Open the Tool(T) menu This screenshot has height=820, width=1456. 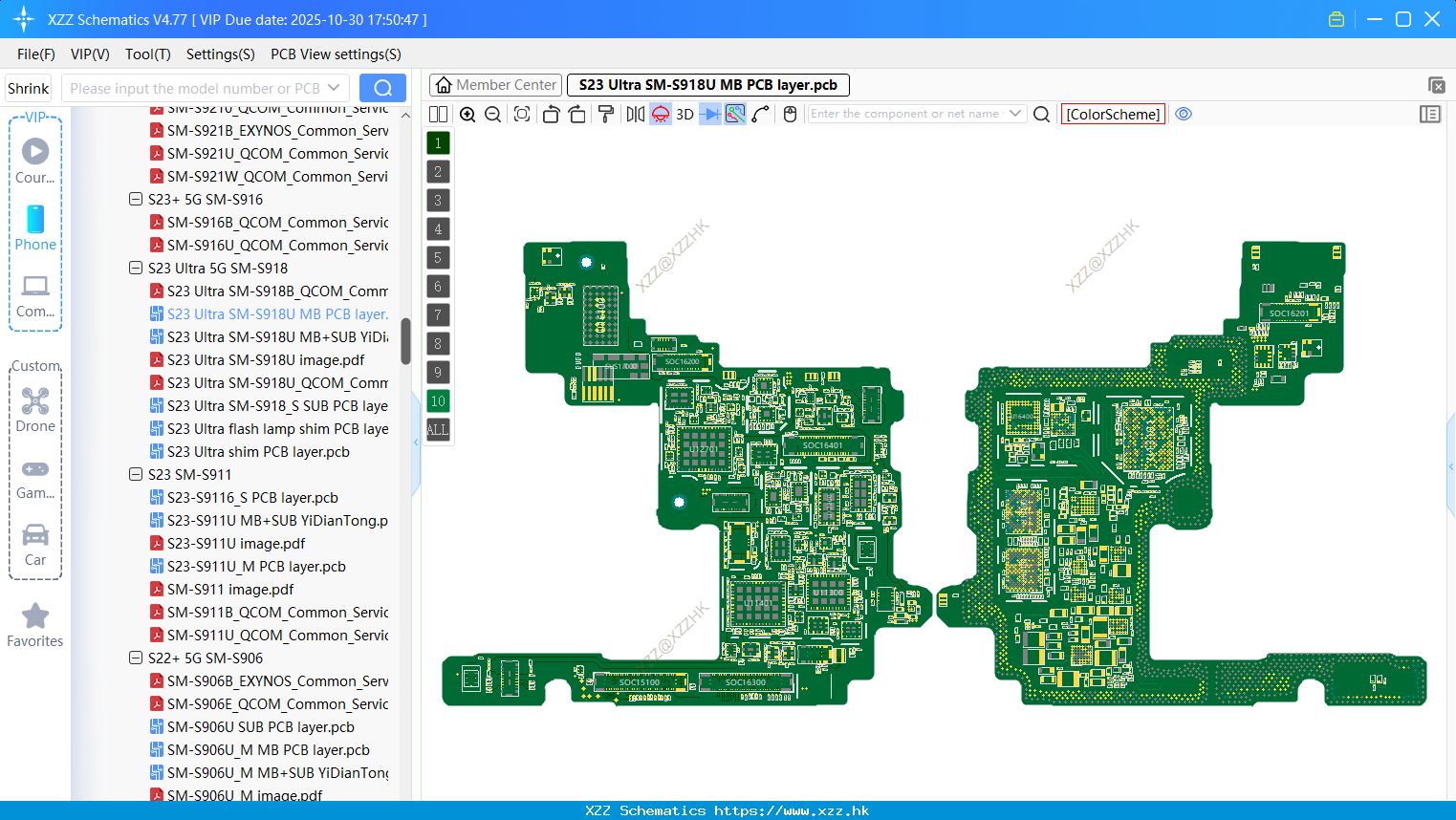pos(148,54)
